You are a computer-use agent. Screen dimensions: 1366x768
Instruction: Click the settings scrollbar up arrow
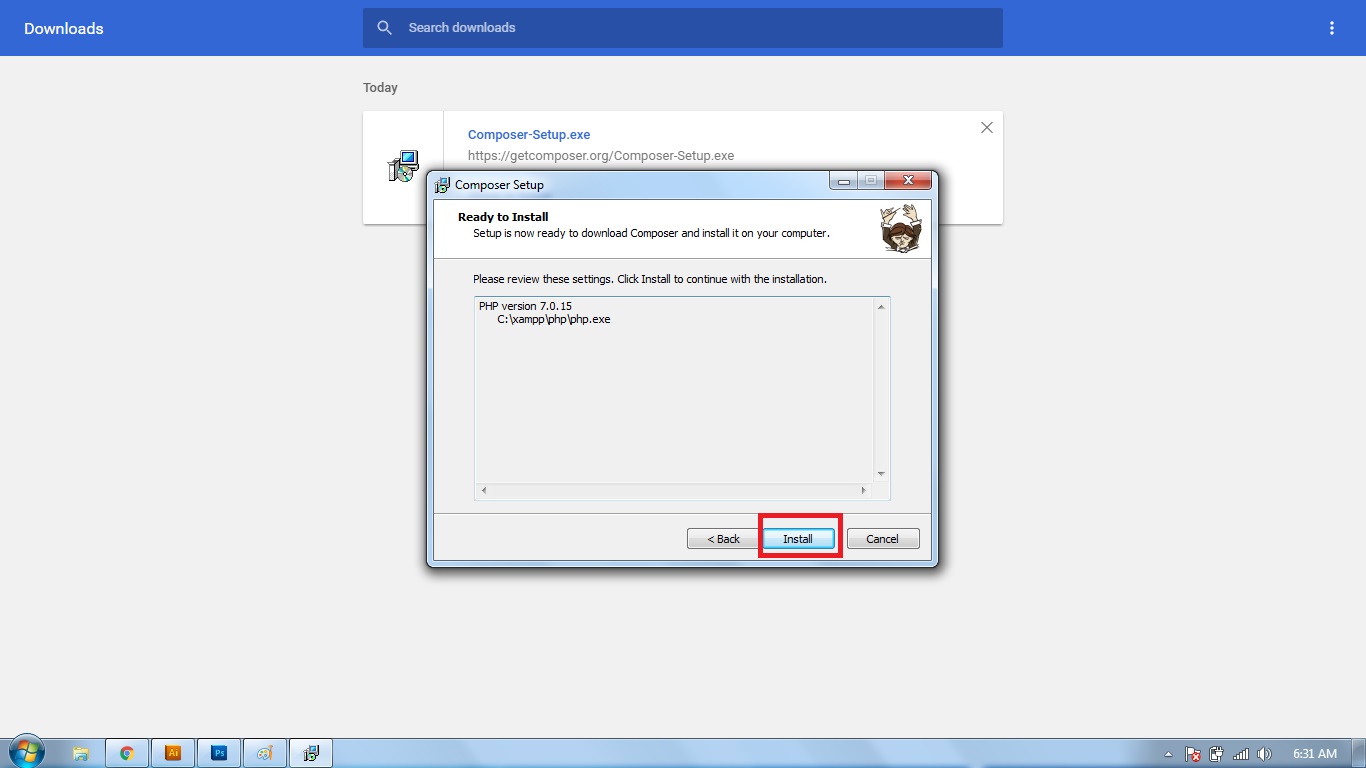[x=881, y=306]
